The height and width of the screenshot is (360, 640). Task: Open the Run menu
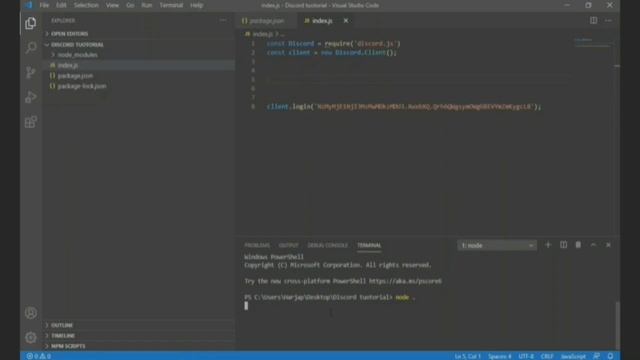[147, 5]
